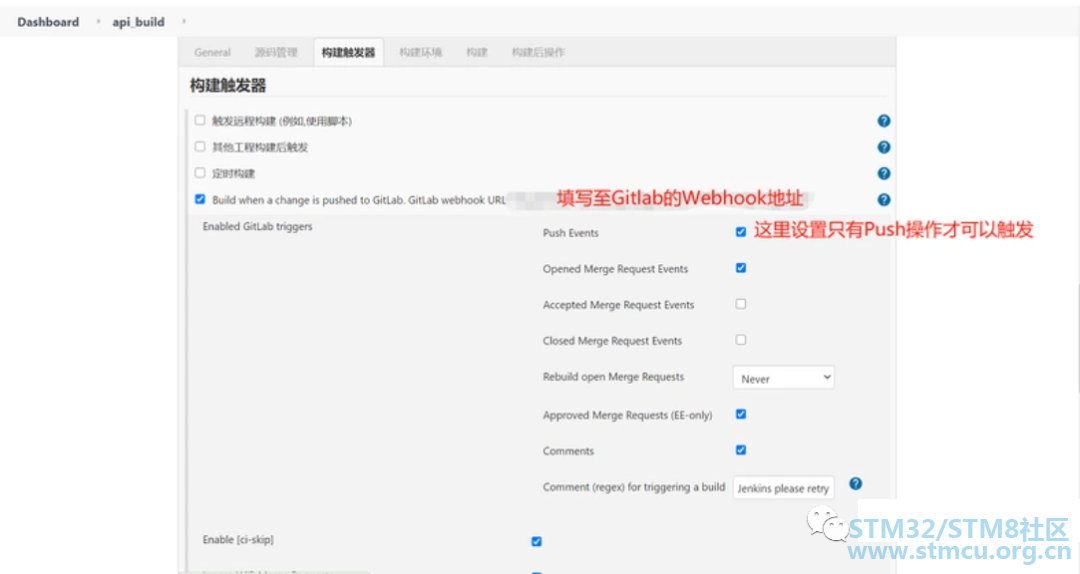The width and height of the screenshot is (1080, 574).
Task: Switch to 构建后操作 tab
Action: point(538,52)
